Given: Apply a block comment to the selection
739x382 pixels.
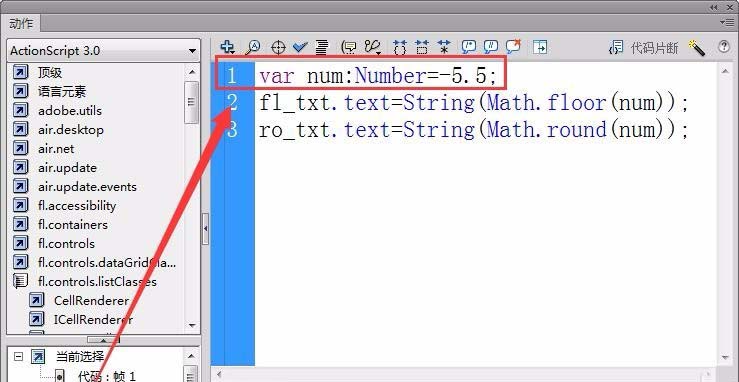Looking at the screenshot, I should point(468,47).
